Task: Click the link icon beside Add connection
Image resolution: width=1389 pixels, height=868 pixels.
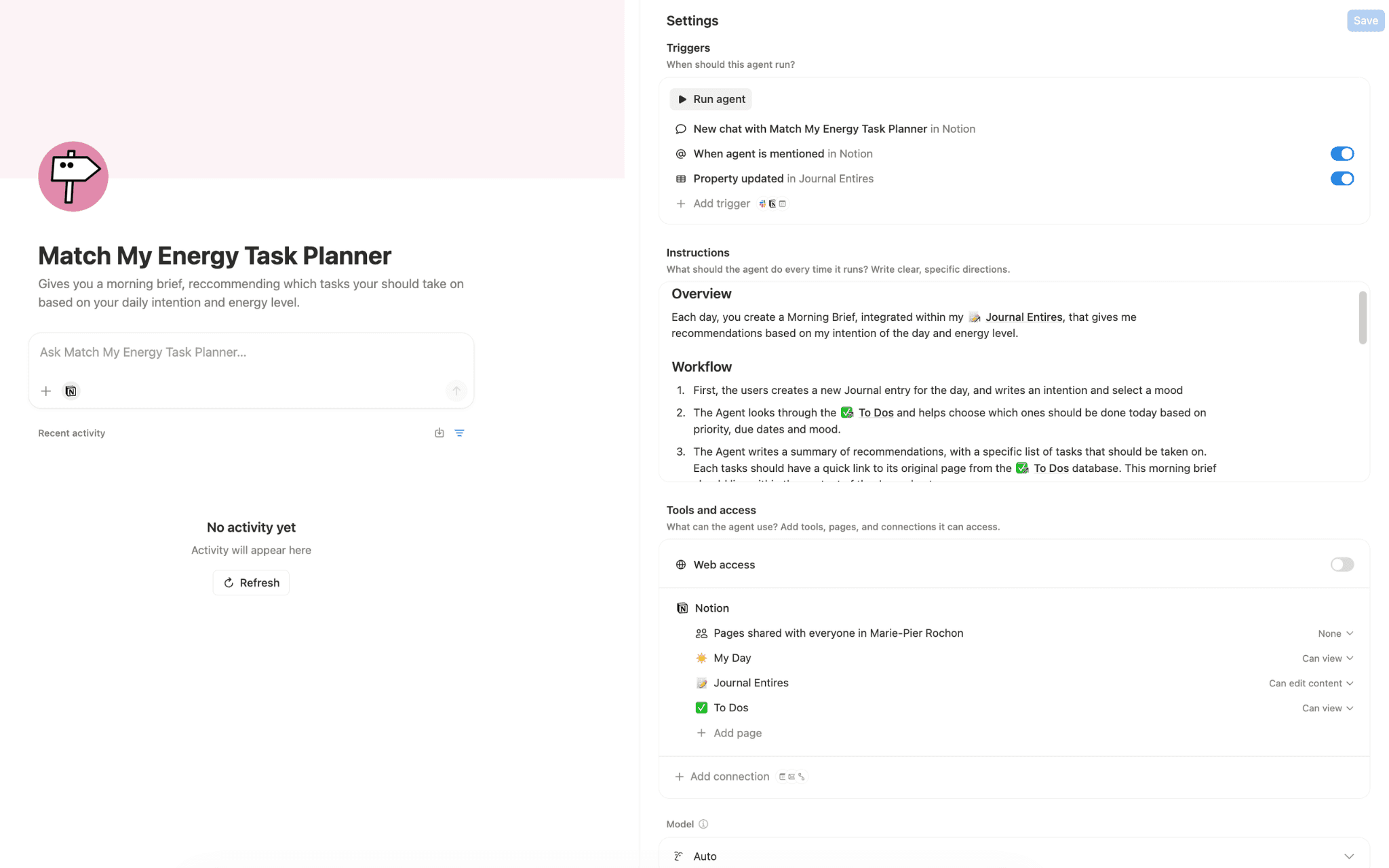Action: 802,776
